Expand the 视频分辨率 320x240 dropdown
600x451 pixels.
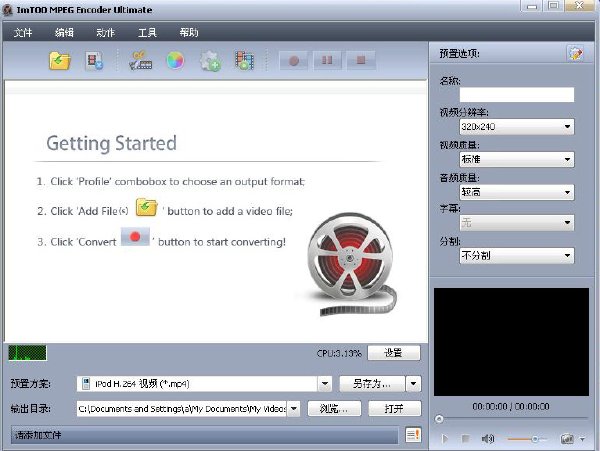pyautogui.click(x=517, y=127)
